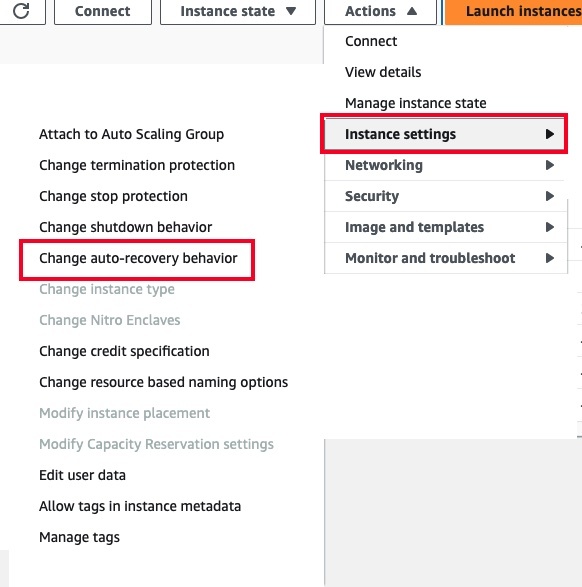The height and width of the screenshot is (587, 582).
Task: Choose View details menu entry
Action: pos(383,72)
